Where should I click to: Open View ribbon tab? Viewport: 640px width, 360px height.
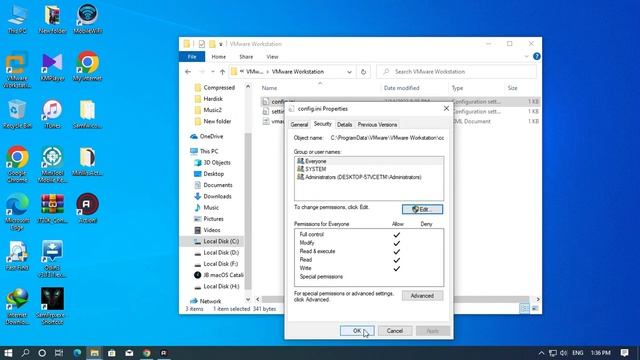click(x=272, y=57)
